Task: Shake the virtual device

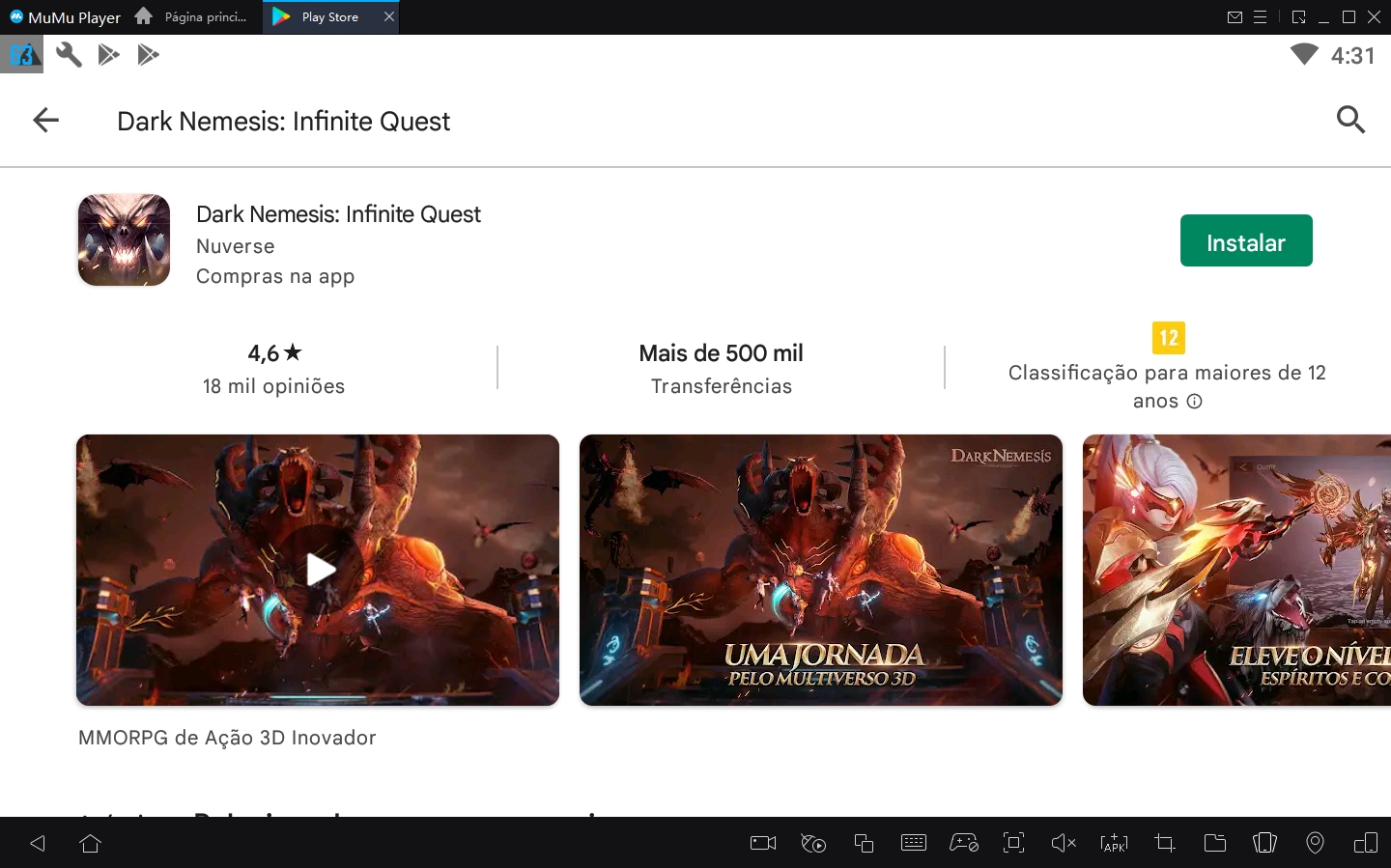Action: [x=1264, y=842]
